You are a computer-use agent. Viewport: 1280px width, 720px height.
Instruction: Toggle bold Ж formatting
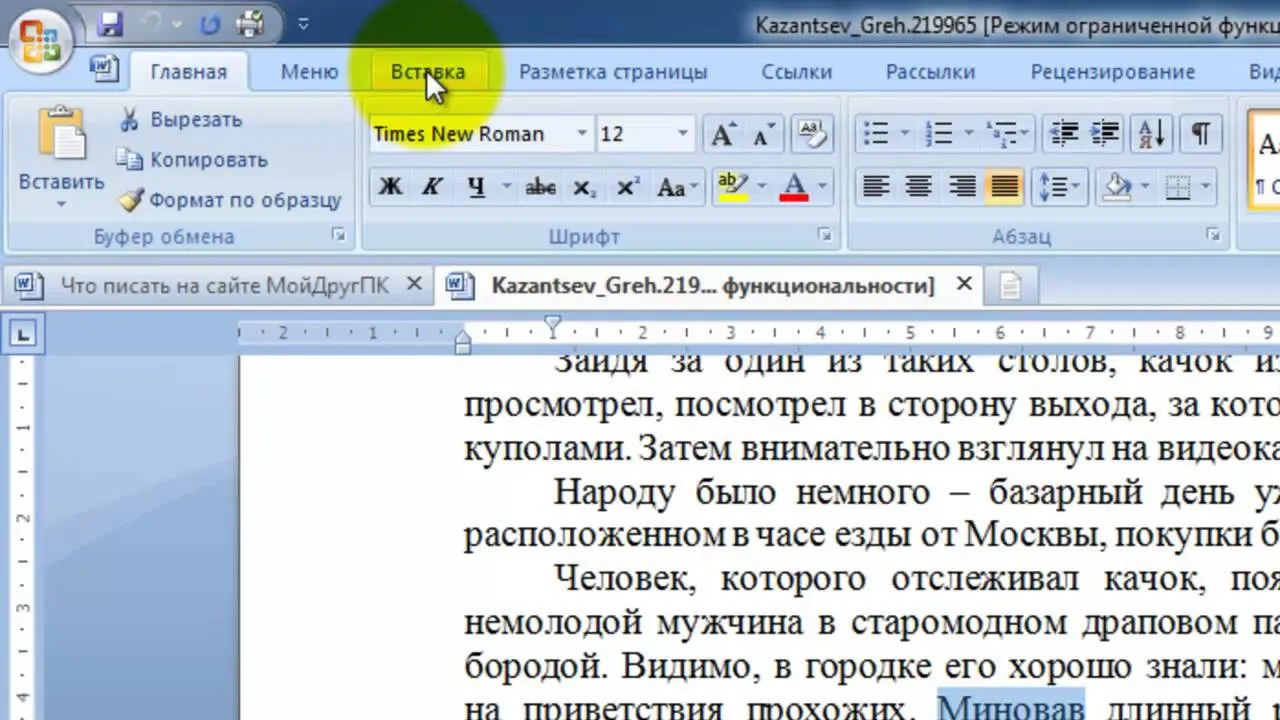coord(391,187)
